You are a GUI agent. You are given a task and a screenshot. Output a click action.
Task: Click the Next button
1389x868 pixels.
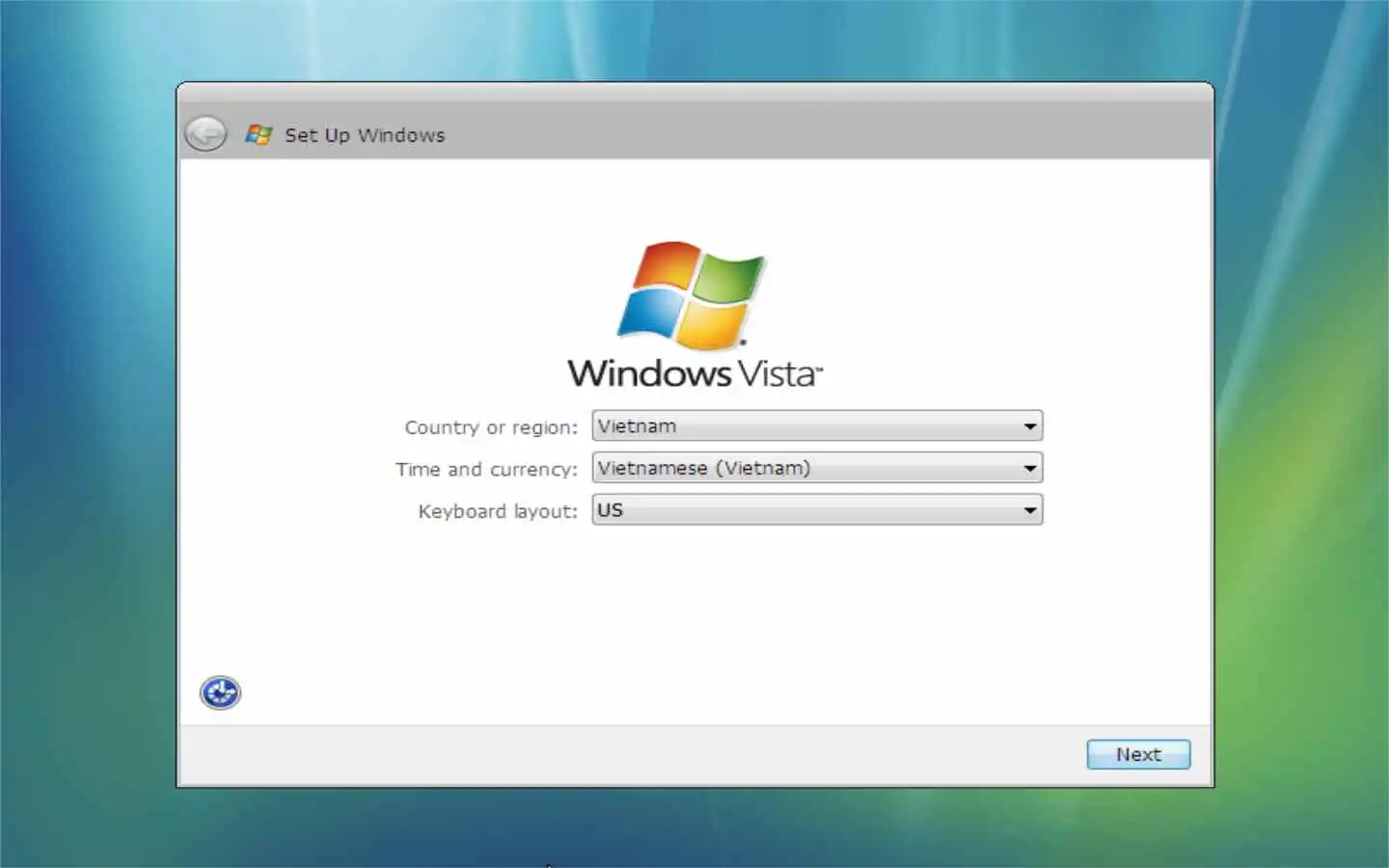tap(1138, 754)
